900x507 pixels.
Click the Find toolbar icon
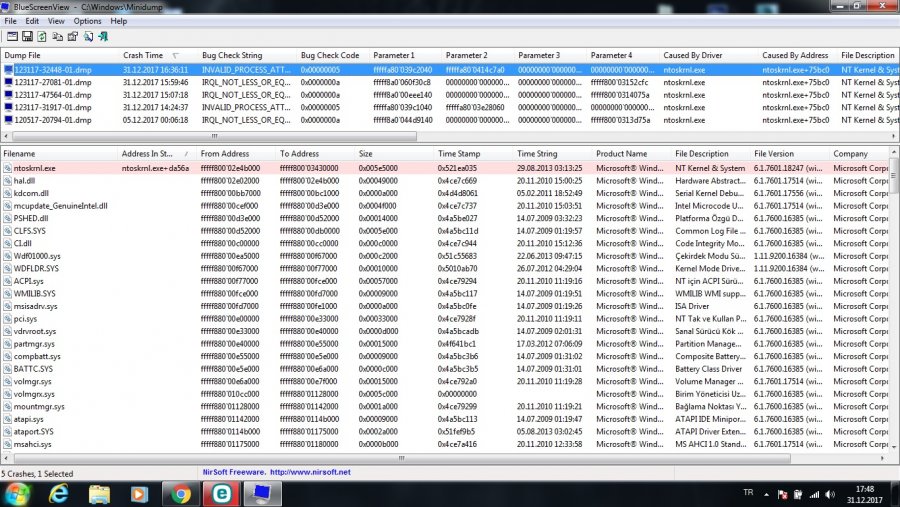click(x=88, y=37)
